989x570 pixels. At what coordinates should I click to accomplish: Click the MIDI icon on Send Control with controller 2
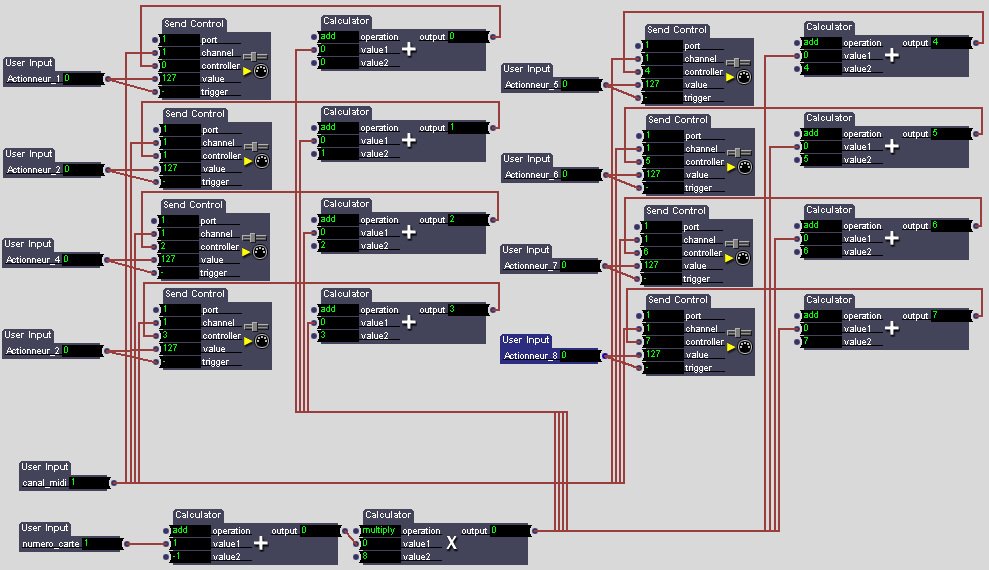261,253
